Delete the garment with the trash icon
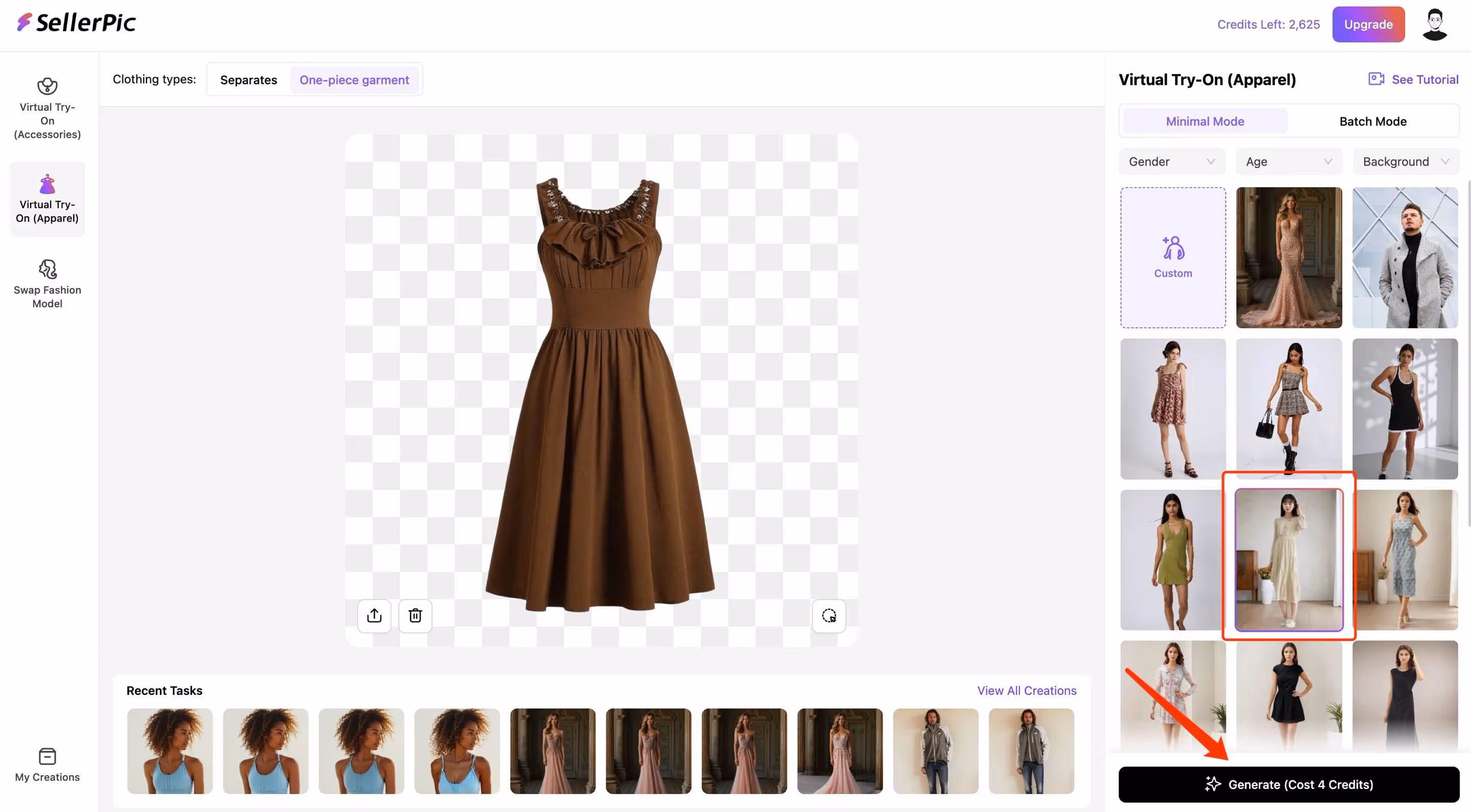This screenshot has height=812, width=1471. [x=415, y=615]
